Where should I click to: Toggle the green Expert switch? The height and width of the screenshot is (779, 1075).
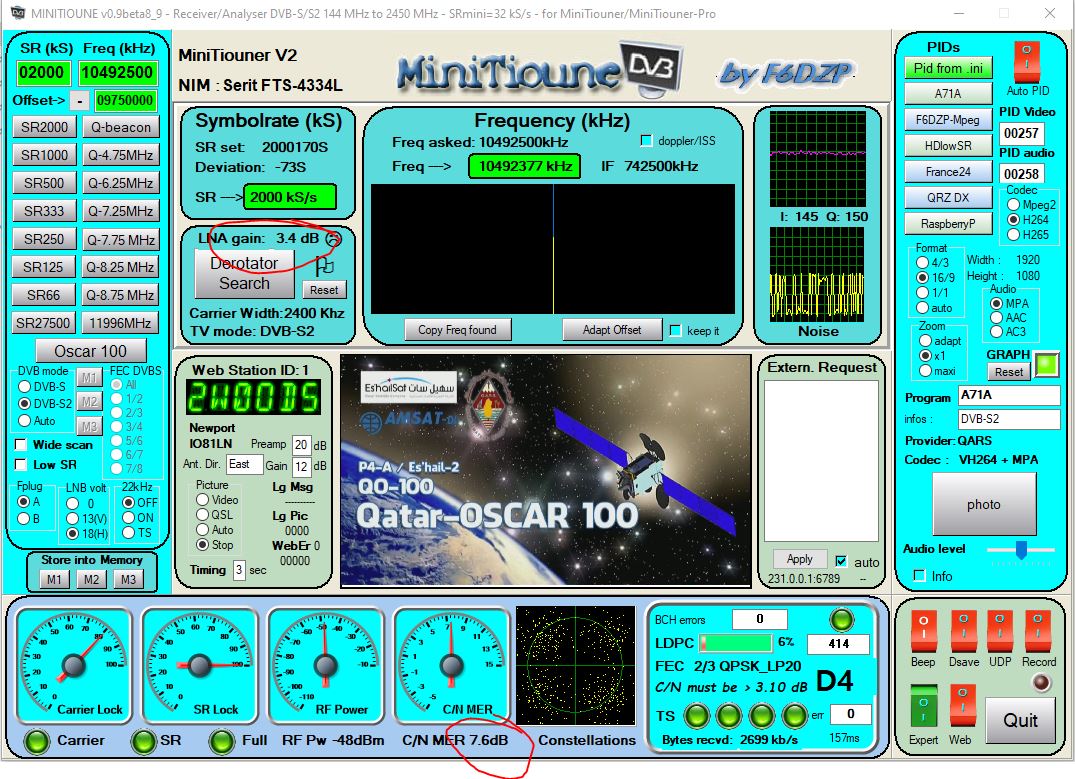[x=923, y=707]
